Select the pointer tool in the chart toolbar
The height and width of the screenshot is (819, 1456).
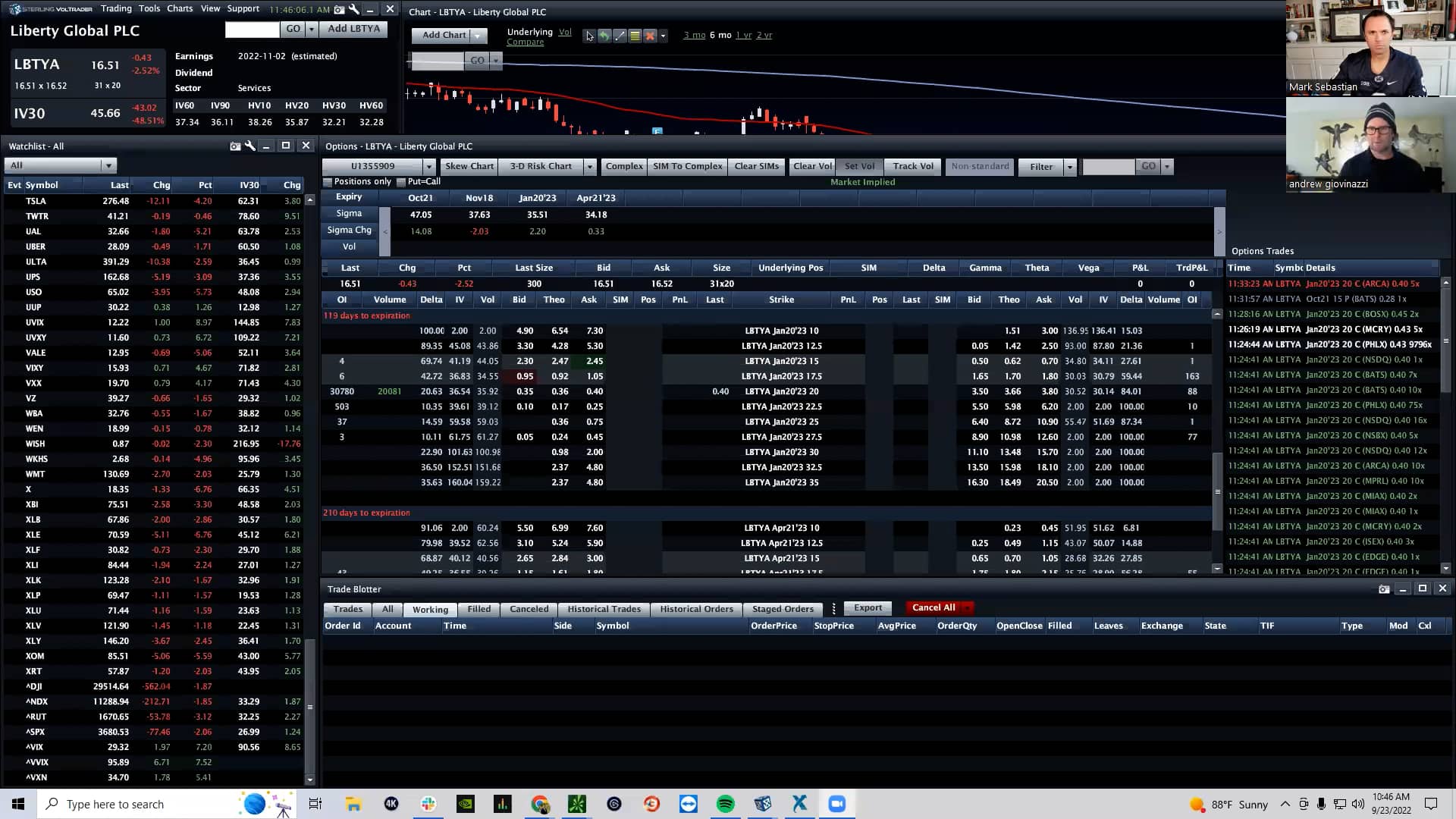[x=589, y=36]
